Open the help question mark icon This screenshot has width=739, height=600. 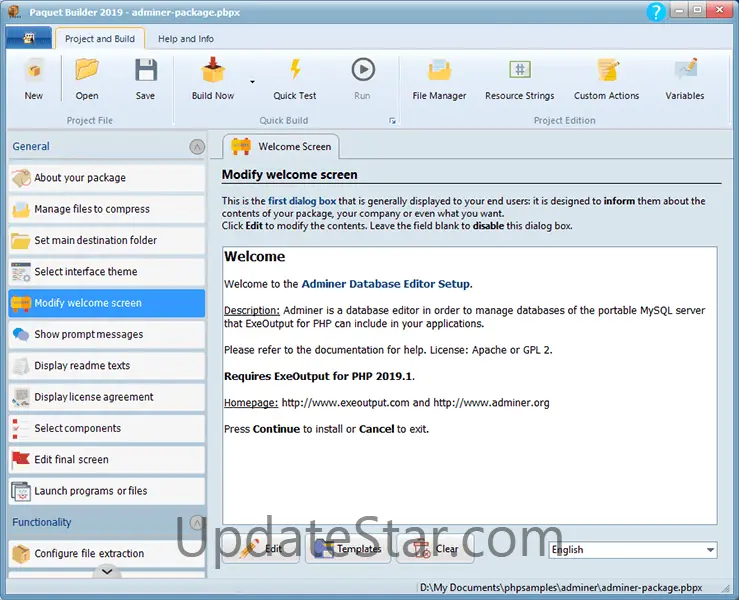coord(656,12)
